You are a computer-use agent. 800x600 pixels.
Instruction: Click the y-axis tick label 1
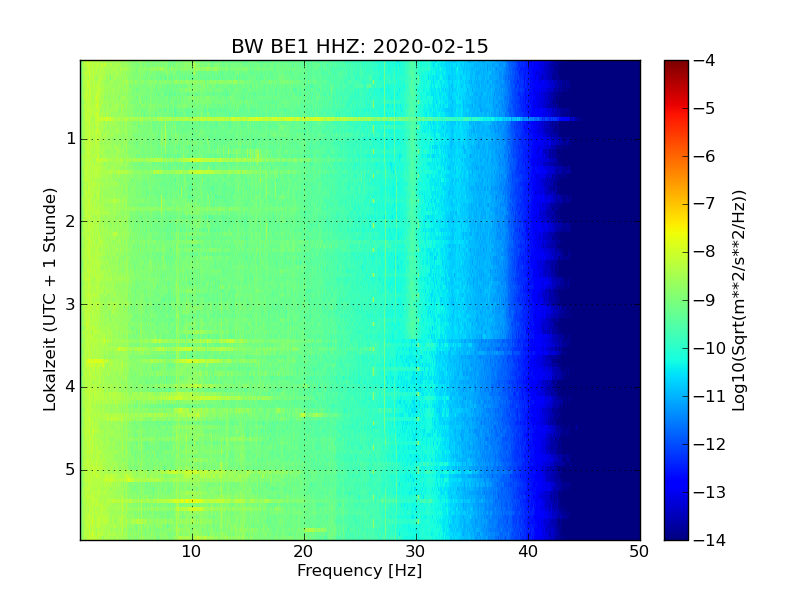click(71, 139)
